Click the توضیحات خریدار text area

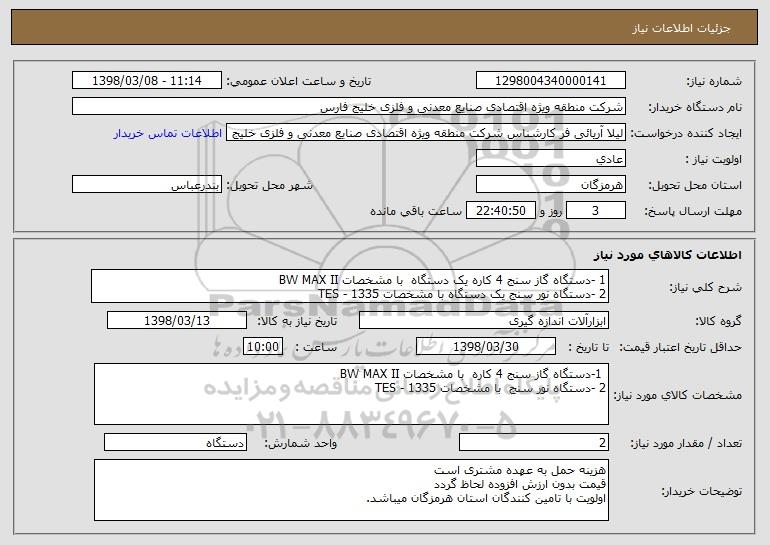(x=351, y=490)
